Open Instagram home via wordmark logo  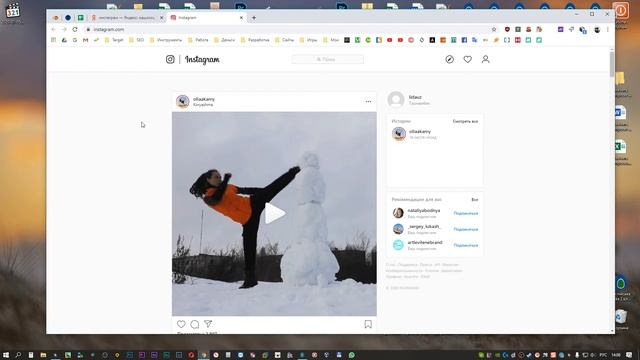pyautogui.click(x=202, y=60)
